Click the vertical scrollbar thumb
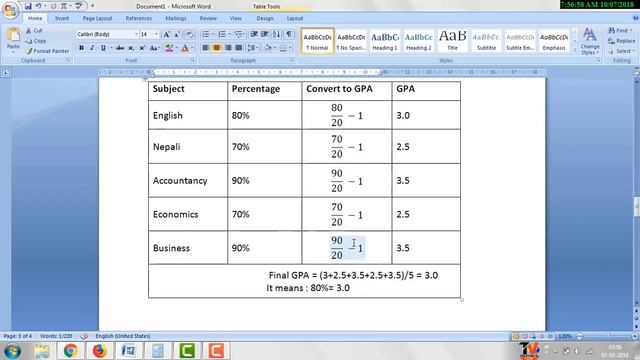The width and height of the screenshot is (640, 360). click(637, 207)
